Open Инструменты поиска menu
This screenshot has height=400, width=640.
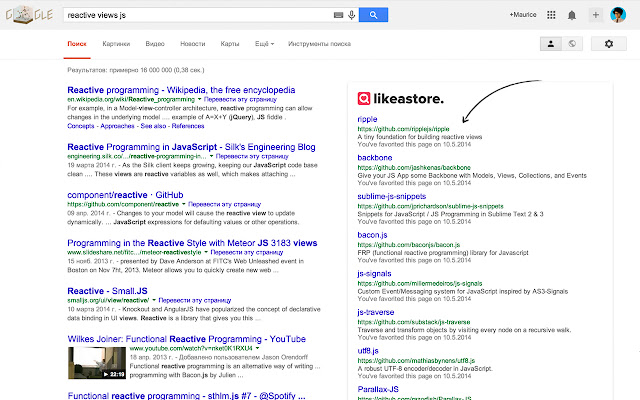click(320, 44)
